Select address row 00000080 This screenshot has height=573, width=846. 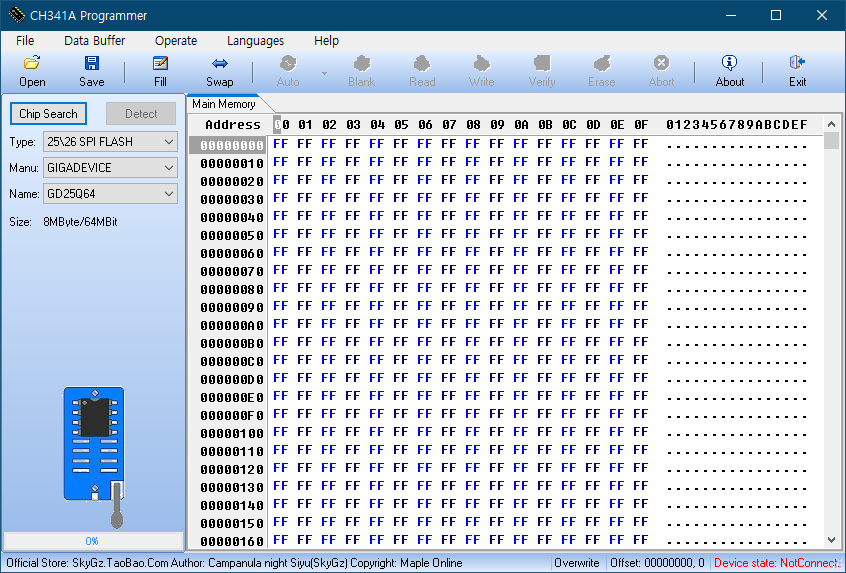point(231,290)
